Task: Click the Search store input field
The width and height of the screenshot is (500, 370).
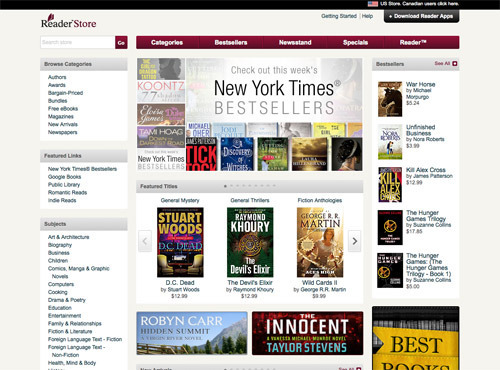Action: click(x=78, y=42)
